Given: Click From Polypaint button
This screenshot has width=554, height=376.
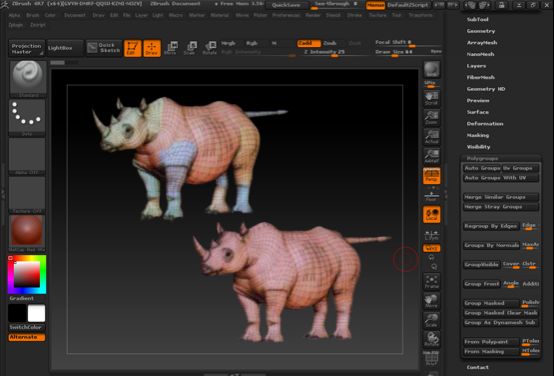Looking at the screenshot, I should point(491,342).
